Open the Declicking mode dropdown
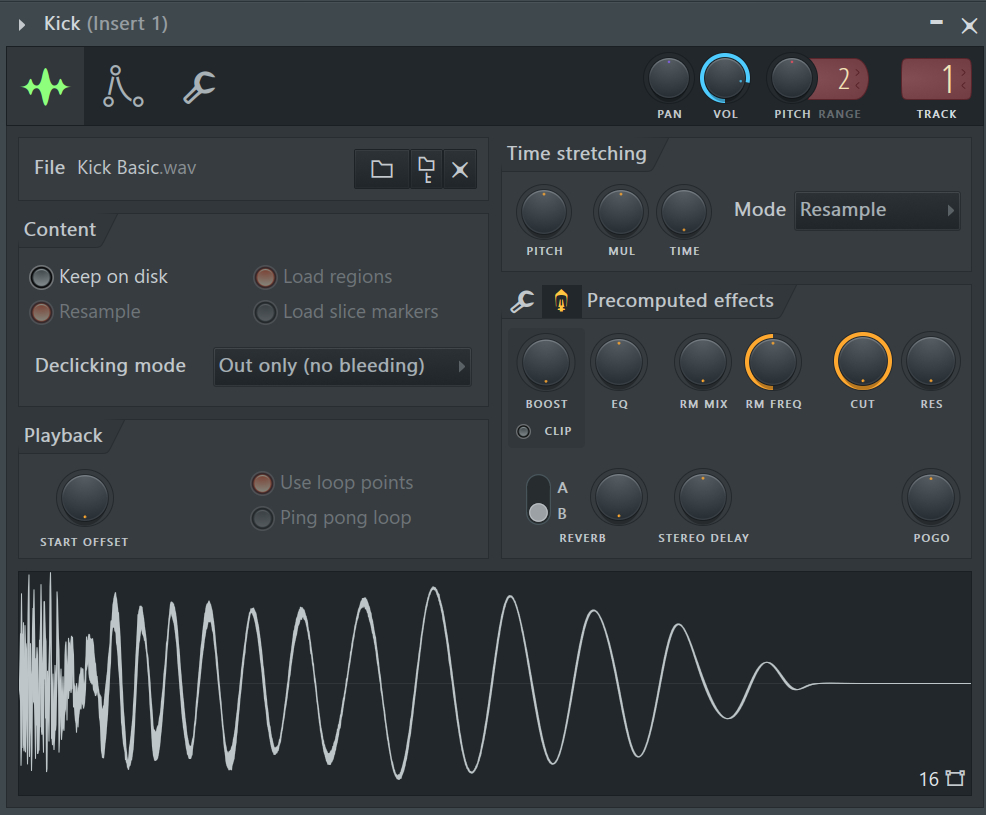 (x=342, y=366)
